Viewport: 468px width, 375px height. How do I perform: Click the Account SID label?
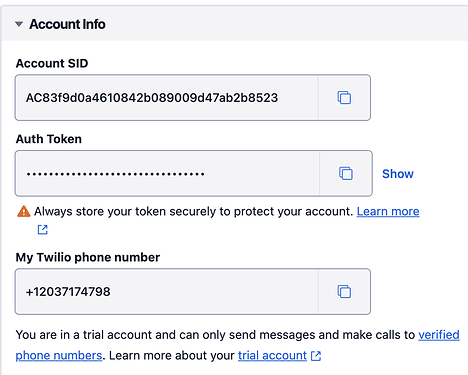tap(52, 63)
